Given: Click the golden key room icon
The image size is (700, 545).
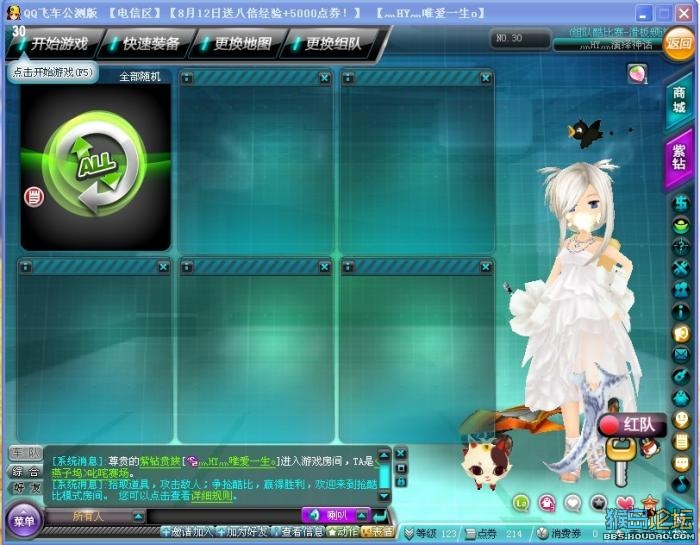Looking at the screenshot, I should [x=621, y=460].
